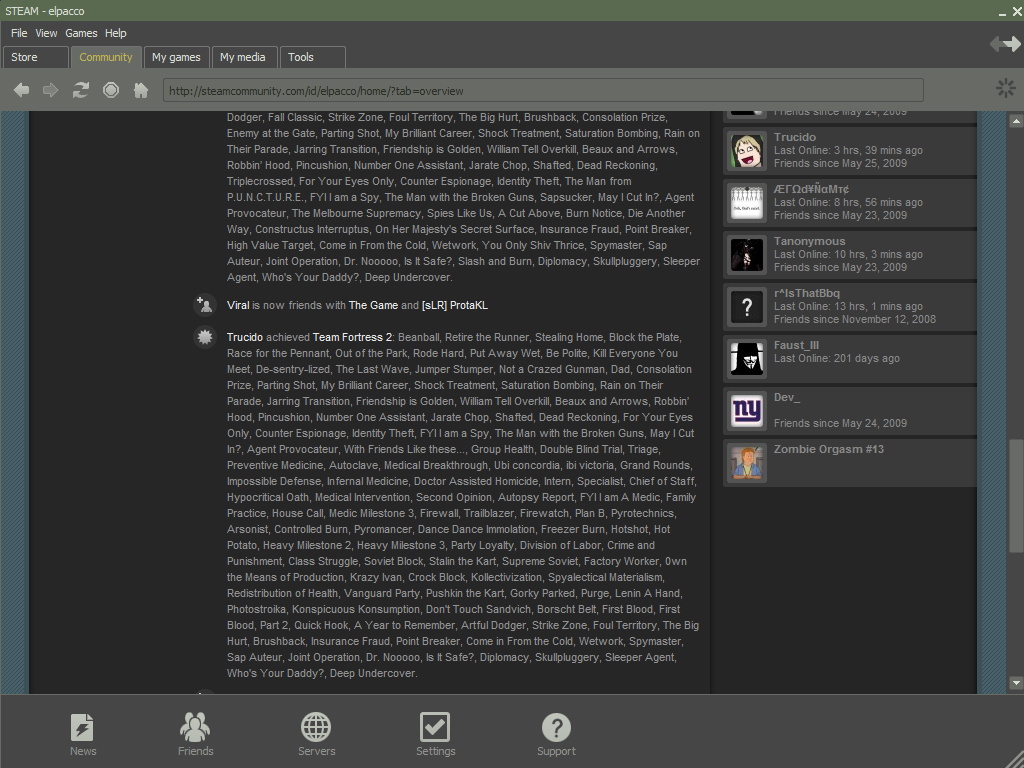Open Trucido name in friends list

tap(795, 137)
